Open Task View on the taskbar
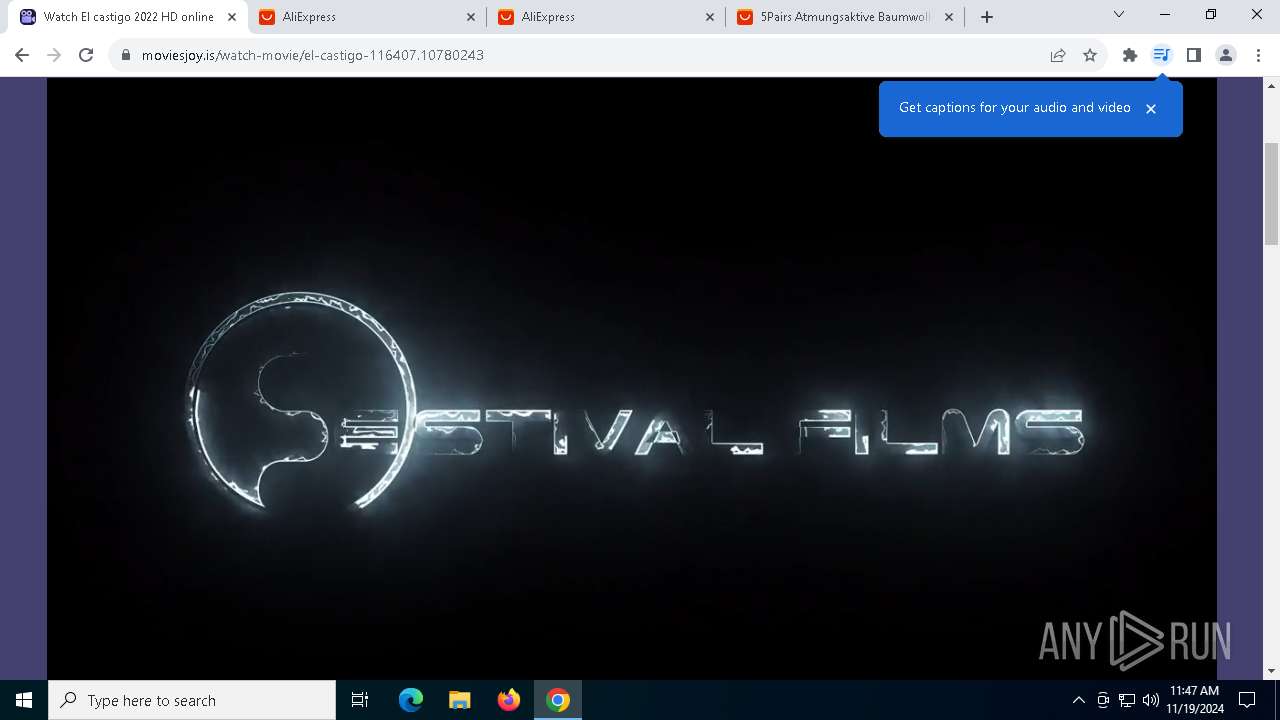This screenshot has height=720, width=1280. point(360,700)
